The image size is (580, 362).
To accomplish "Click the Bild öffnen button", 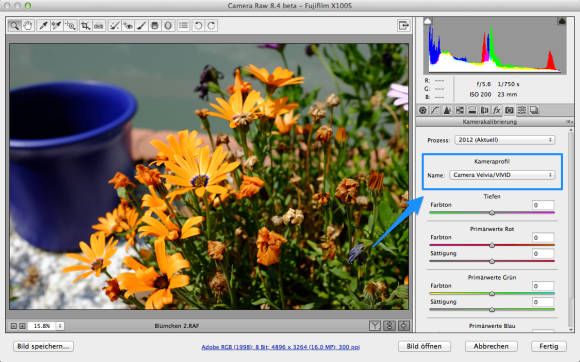I will [424, 346].
